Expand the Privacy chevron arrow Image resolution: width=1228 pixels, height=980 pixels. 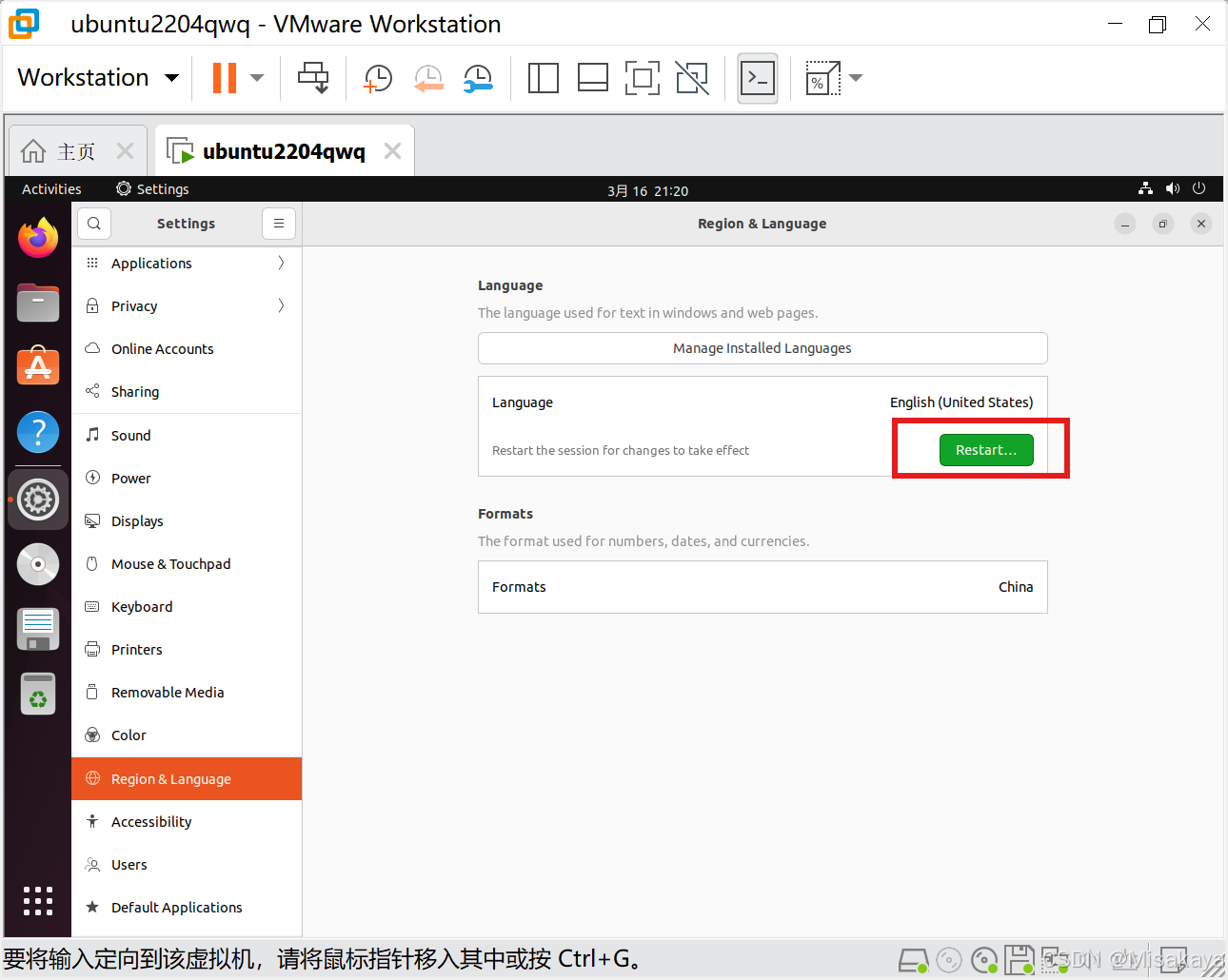[281, 305]
